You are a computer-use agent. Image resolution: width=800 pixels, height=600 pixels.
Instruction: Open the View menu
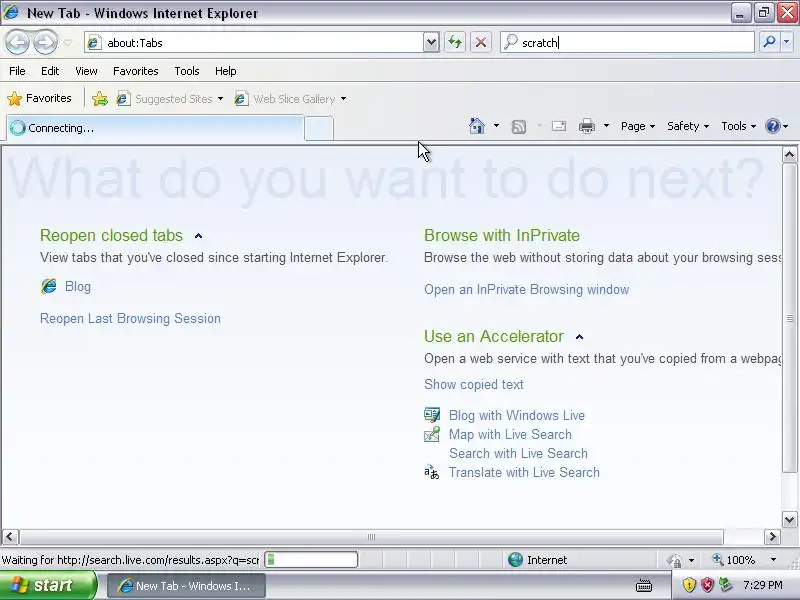tap(86, 71)
